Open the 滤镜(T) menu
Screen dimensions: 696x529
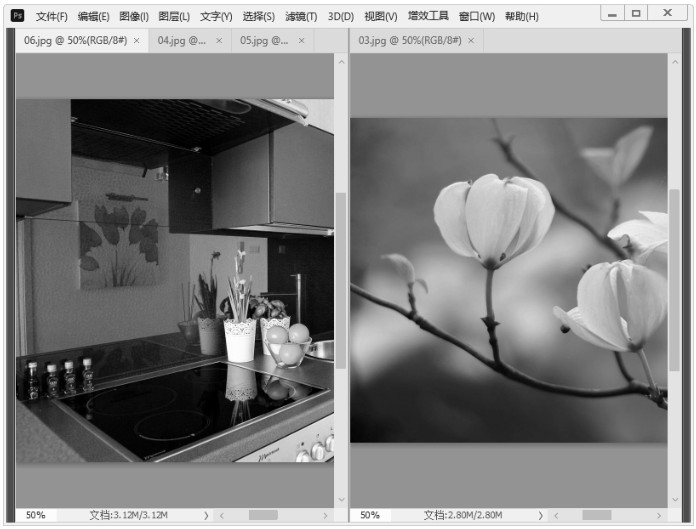tap(301, 17)
